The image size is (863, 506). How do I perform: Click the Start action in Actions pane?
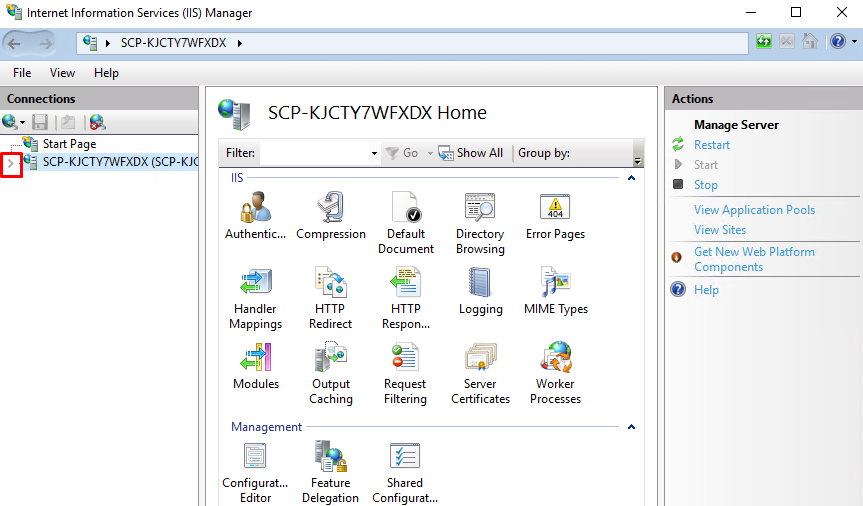point(706,165)
